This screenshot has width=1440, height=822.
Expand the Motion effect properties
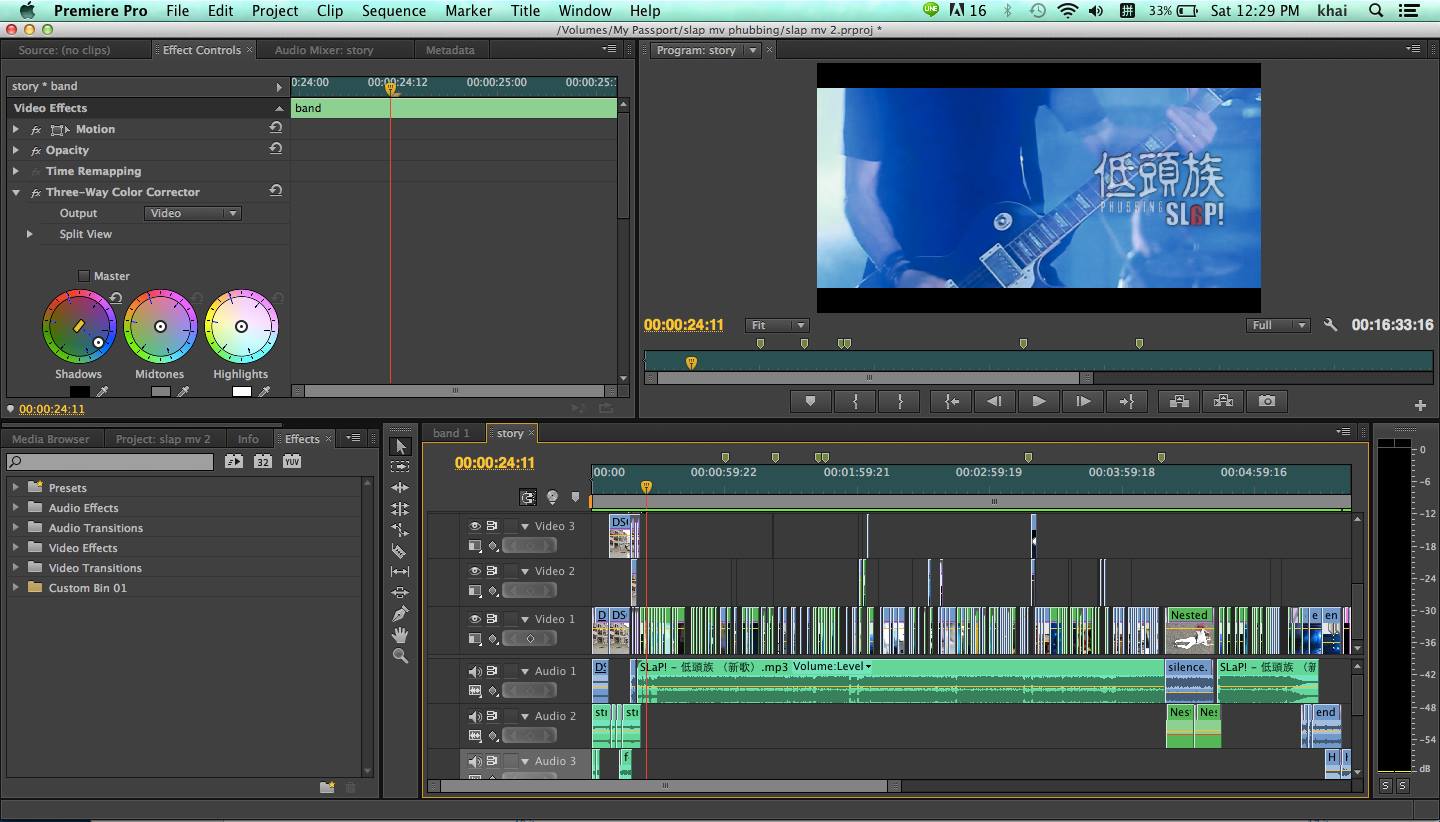16,129
